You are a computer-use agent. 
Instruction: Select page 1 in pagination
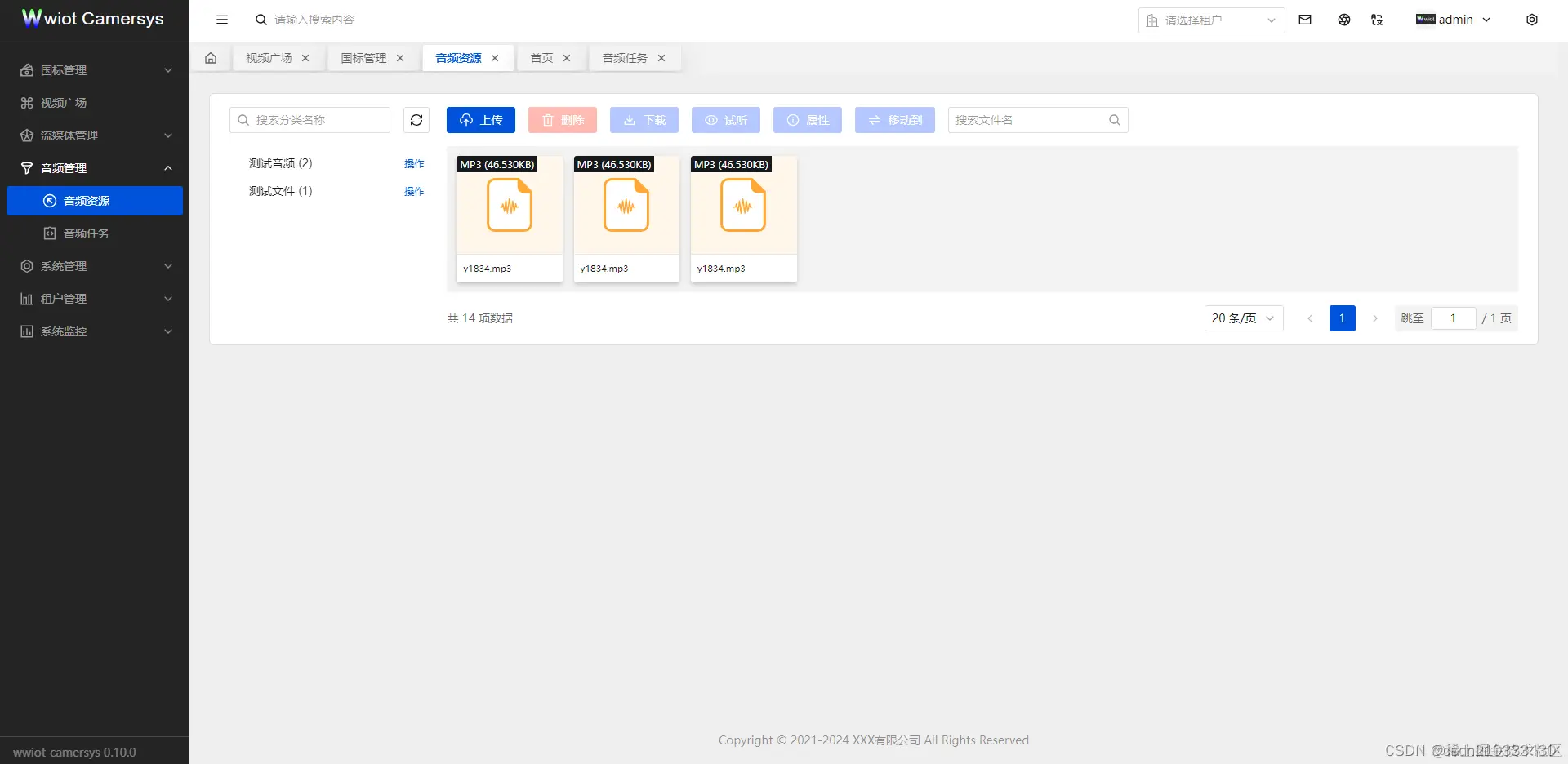(x=1343, y=318)
